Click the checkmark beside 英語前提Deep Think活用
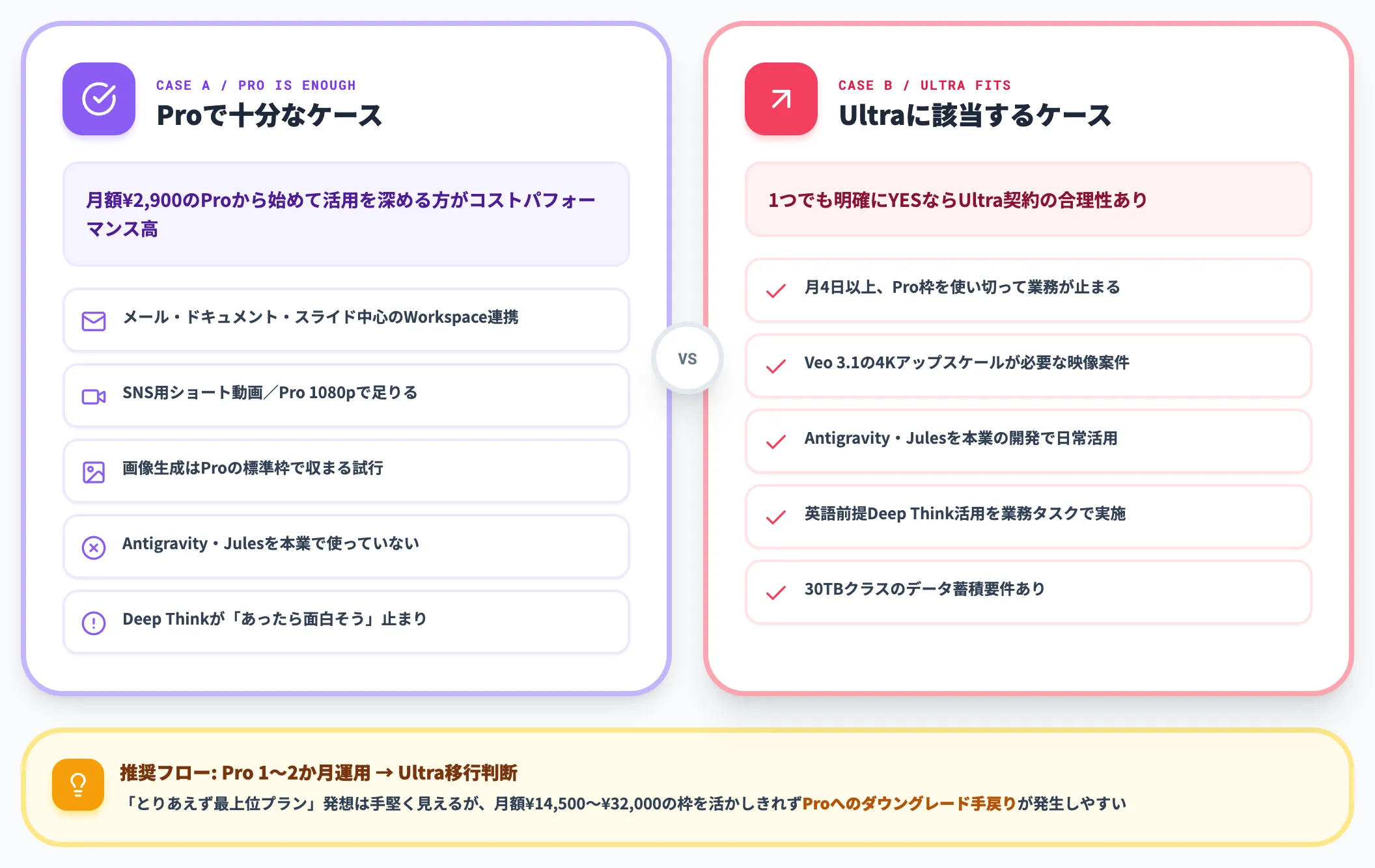1375x868 pixels. click(776, 517)
